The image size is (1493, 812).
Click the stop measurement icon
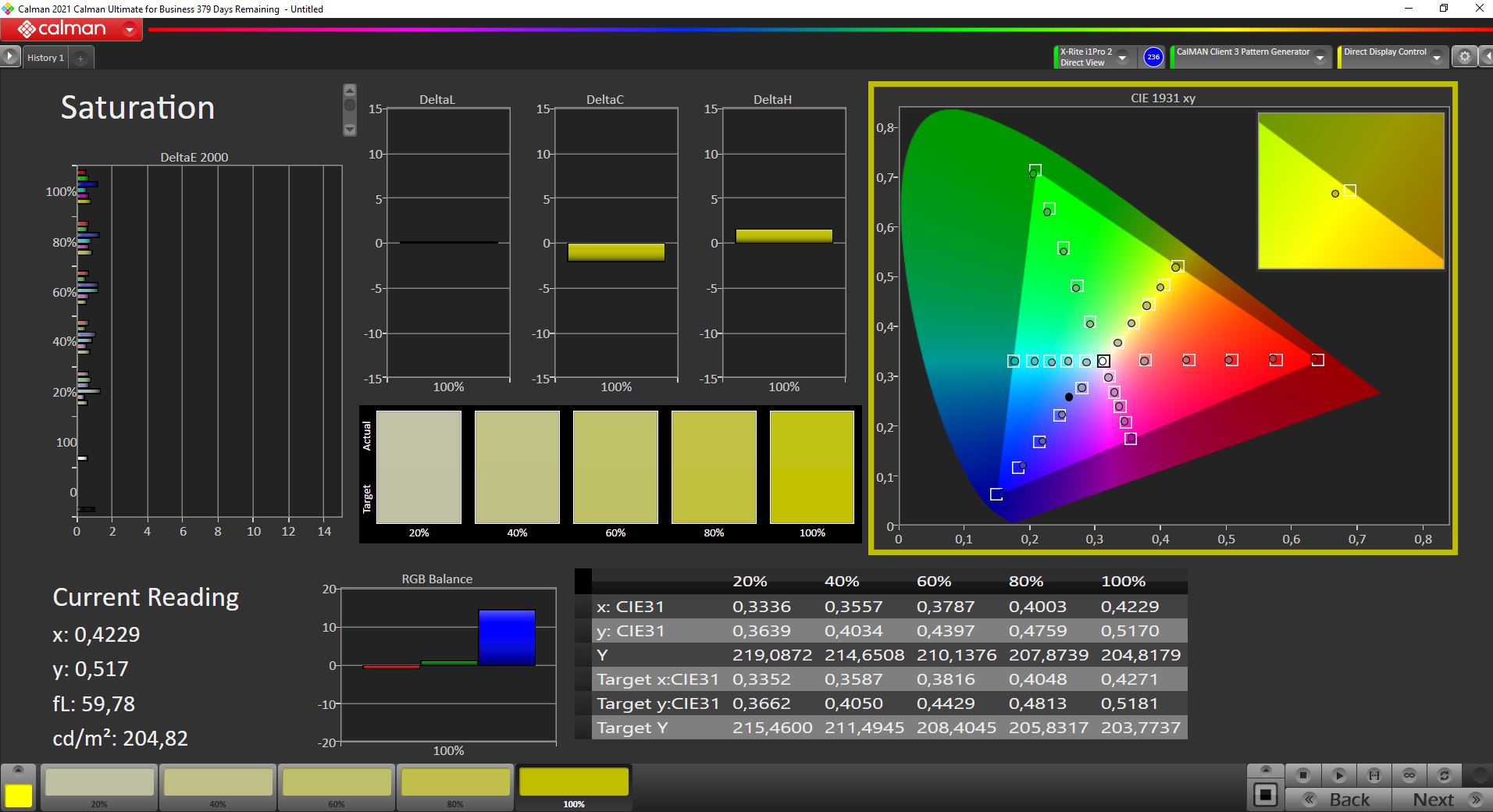[1302, 775]
